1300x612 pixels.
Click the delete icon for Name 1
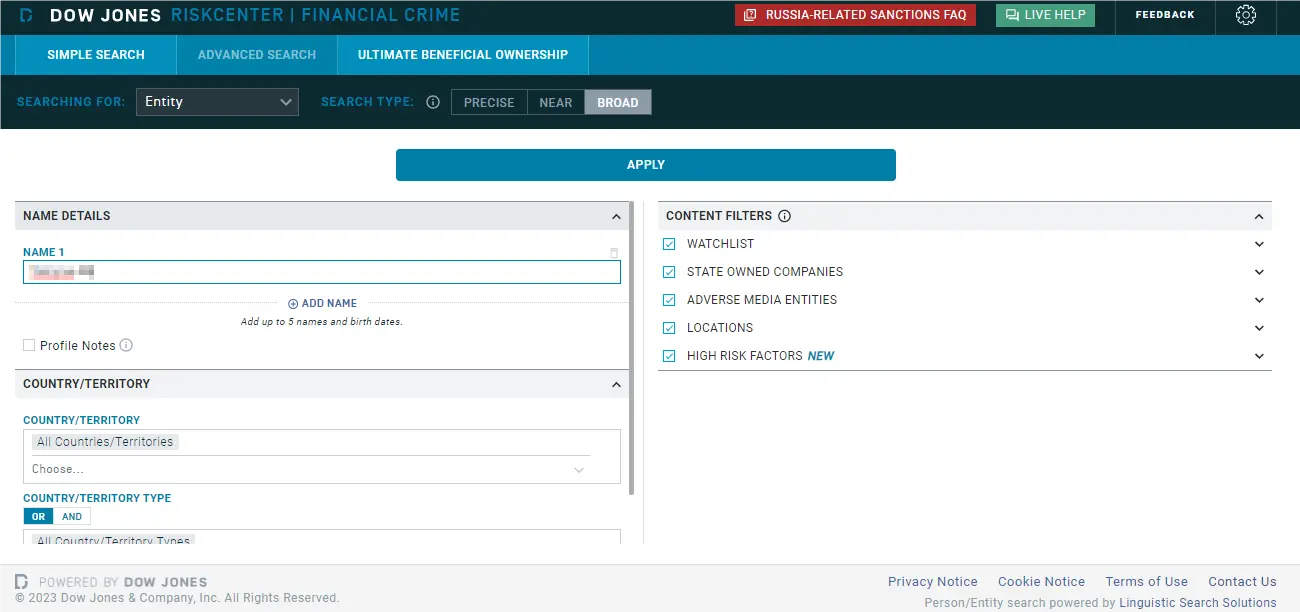point(614,253)
